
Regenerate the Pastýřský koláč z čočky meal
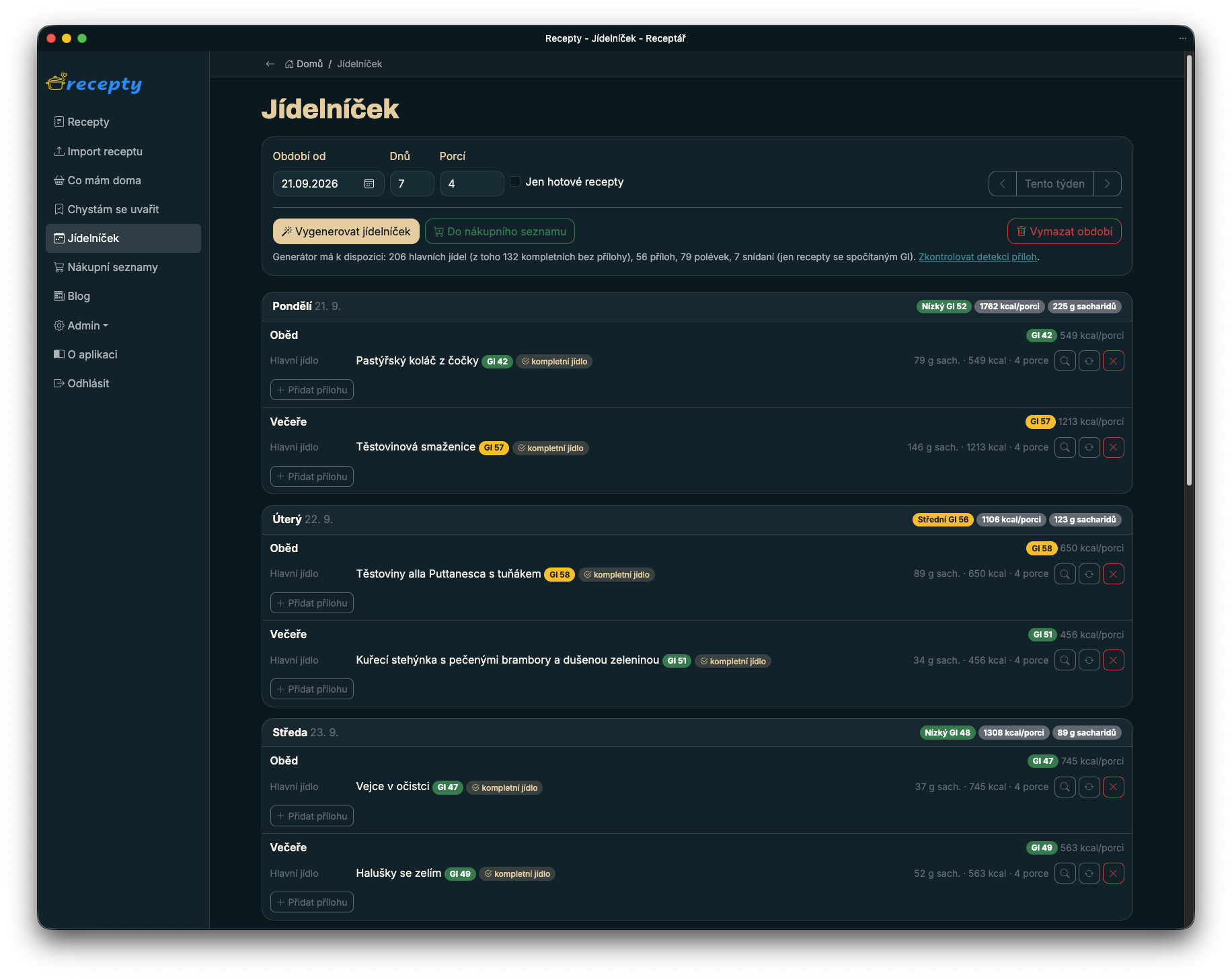[1089, 361]
